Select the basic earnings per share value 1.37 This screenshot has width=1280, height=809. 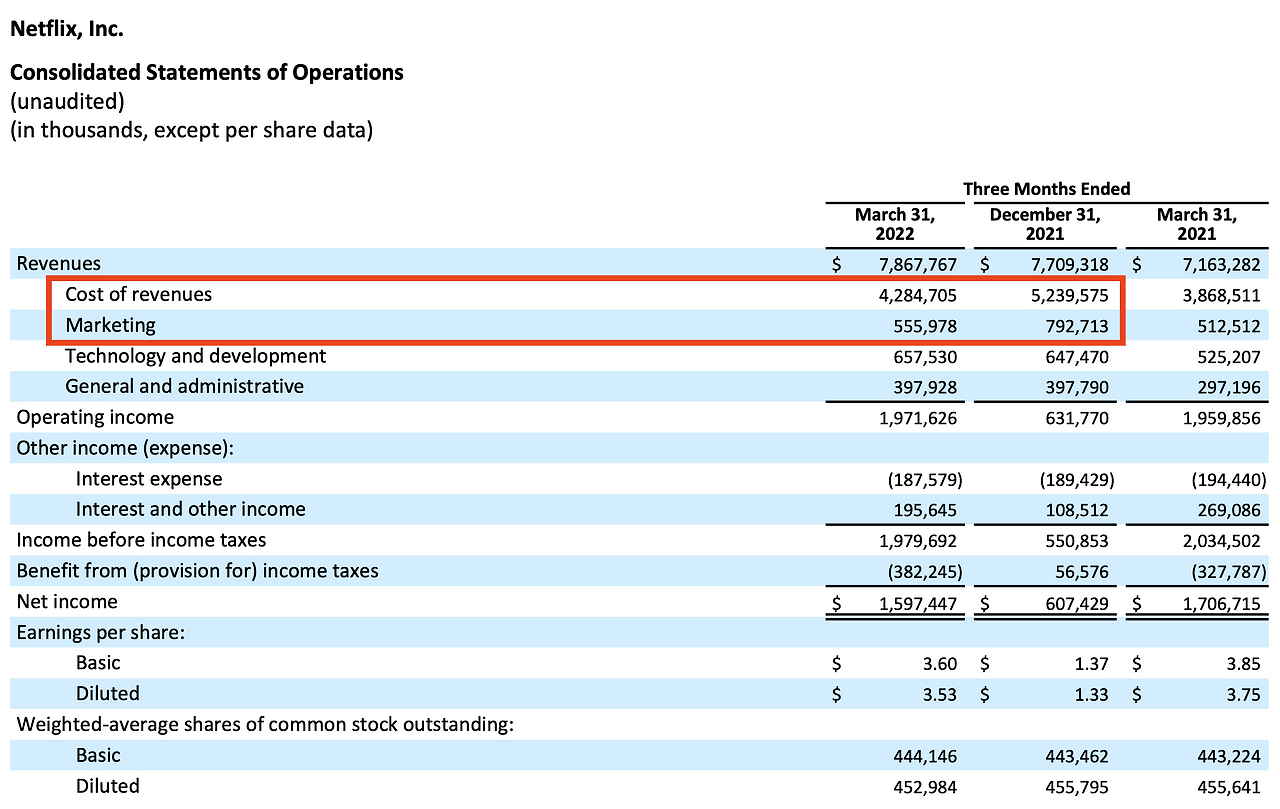[x=1092, y=664]
